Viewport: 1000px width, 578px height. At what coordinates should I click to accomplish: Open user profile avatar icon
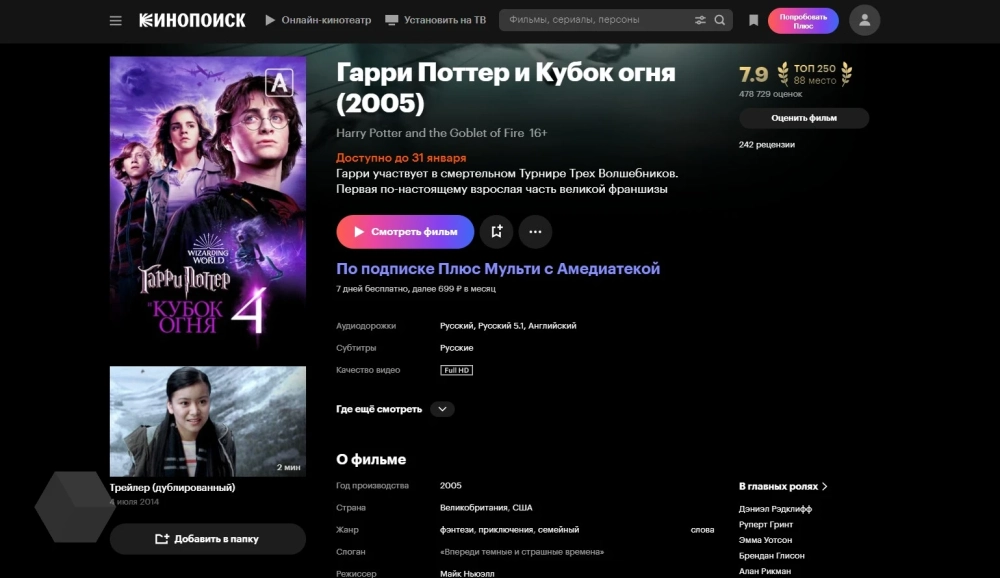pyautogui.click(x=864, y=20)
